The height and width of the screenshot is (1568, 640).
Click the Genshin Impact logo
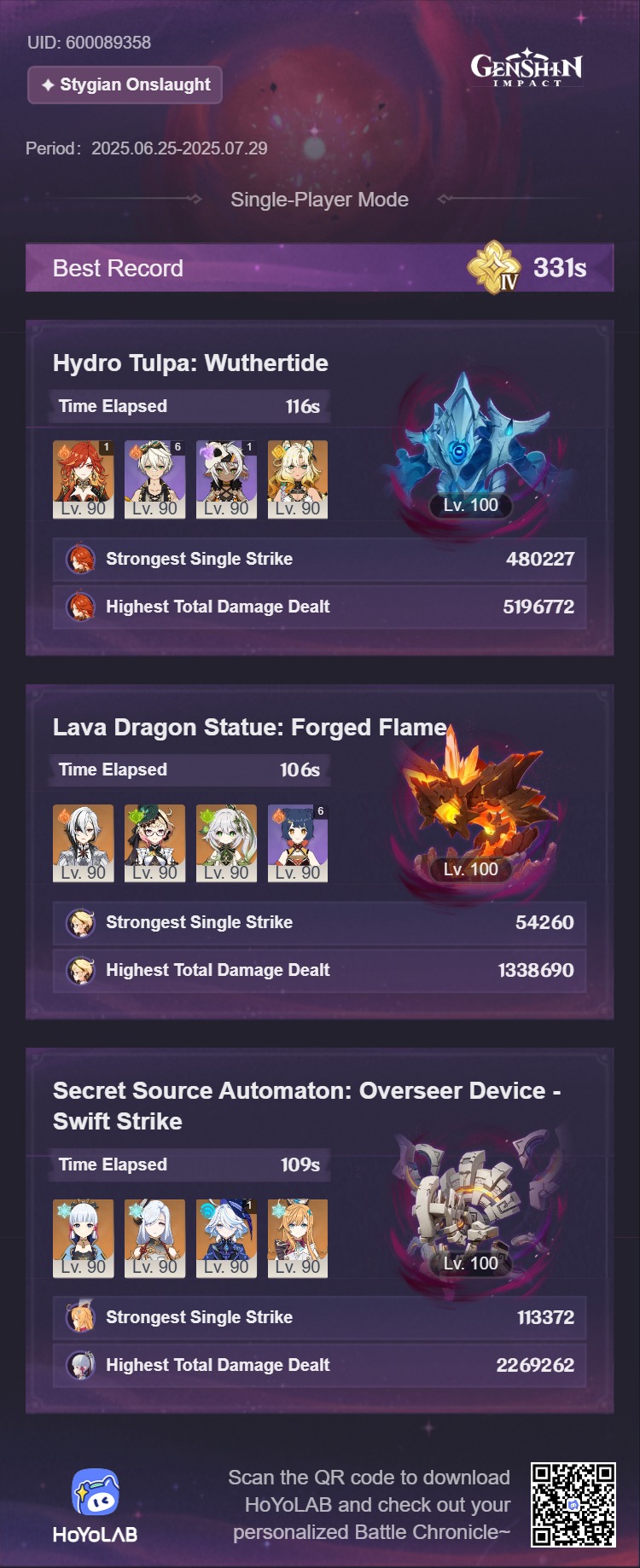coord(527,67)
